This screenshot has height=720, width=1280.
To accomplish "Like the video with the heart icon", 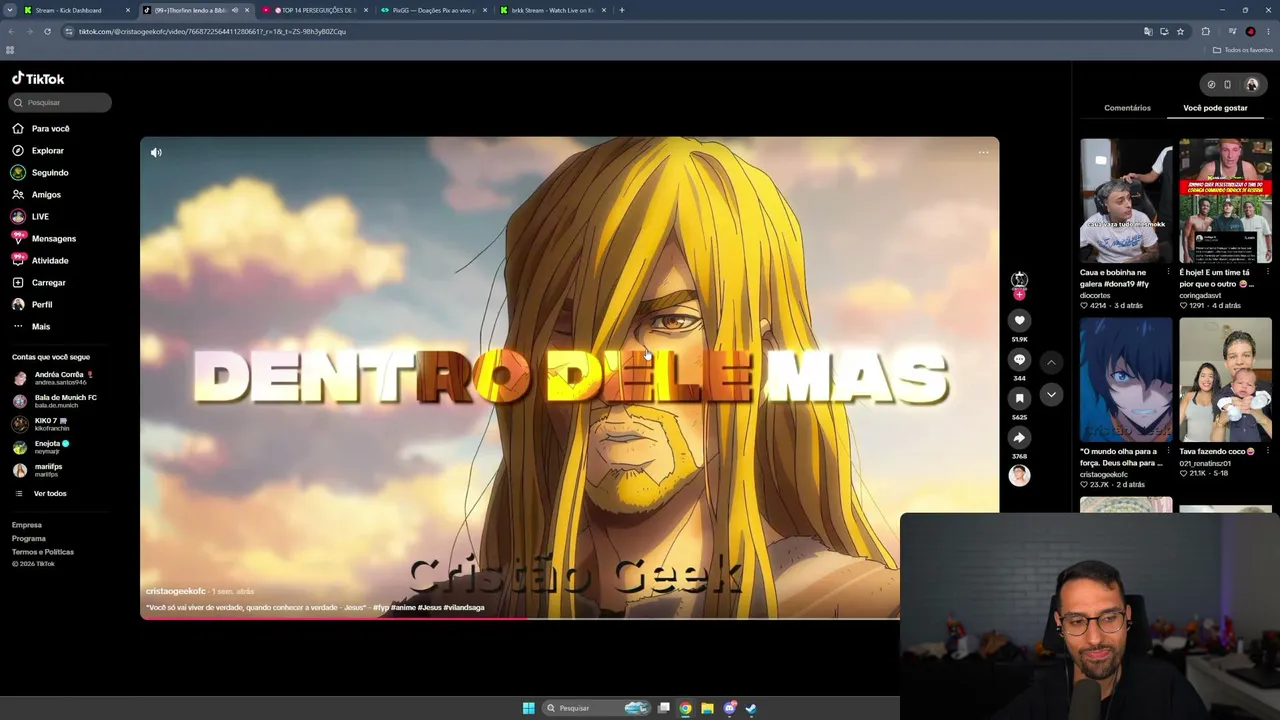I will pyautogui.click(x=1019, y=320).
